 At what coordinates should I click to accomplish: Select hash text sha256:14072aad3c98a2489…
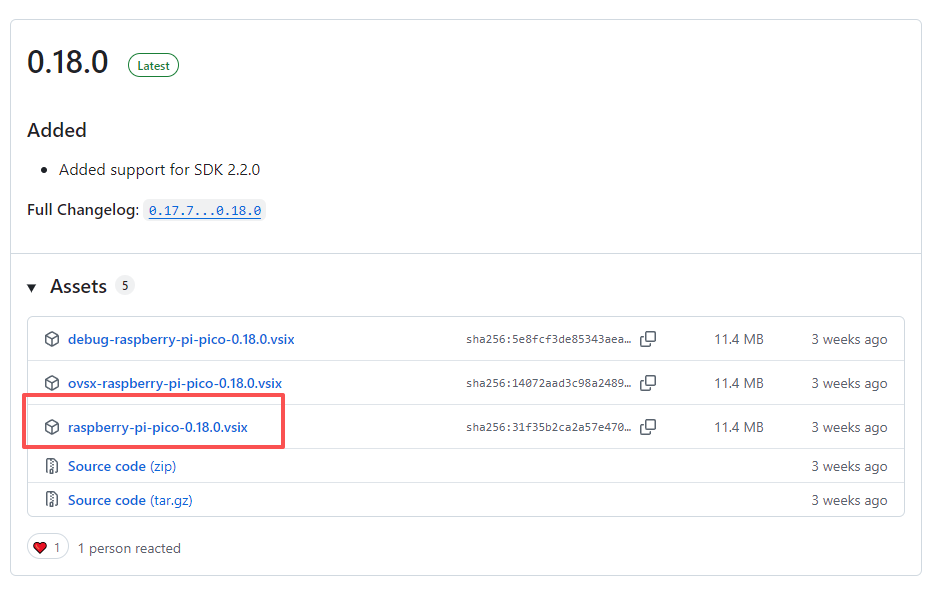549,383
